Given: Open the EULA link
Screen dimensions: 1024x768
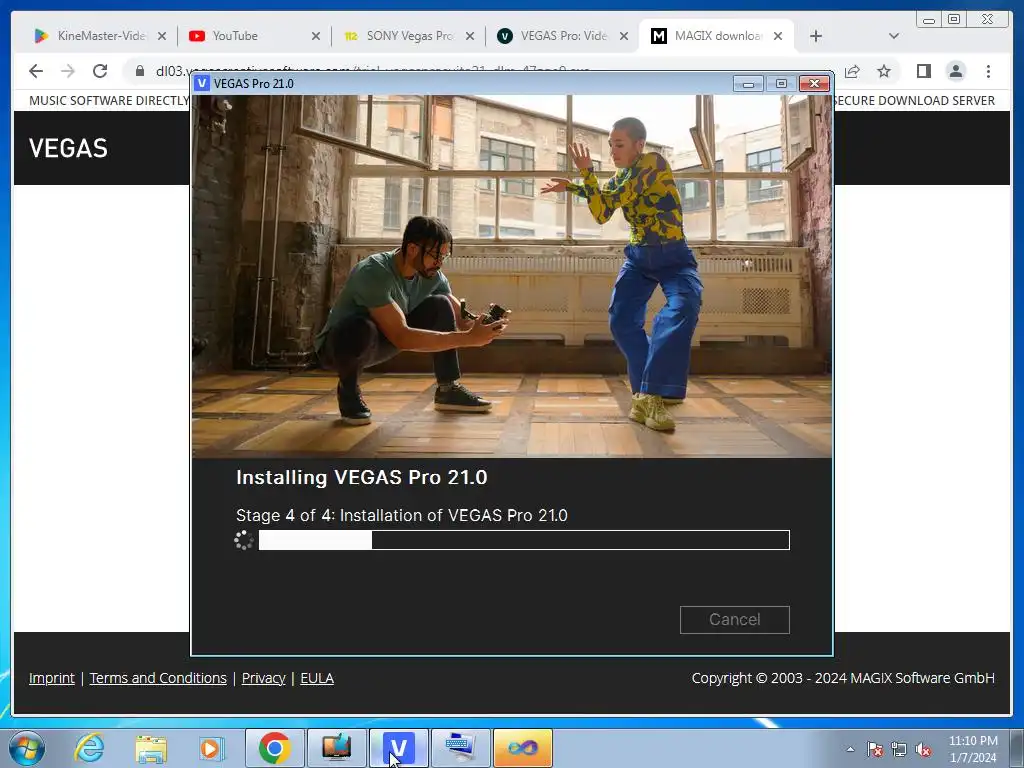Looking at the screenshot, I should tap(317, 678).
